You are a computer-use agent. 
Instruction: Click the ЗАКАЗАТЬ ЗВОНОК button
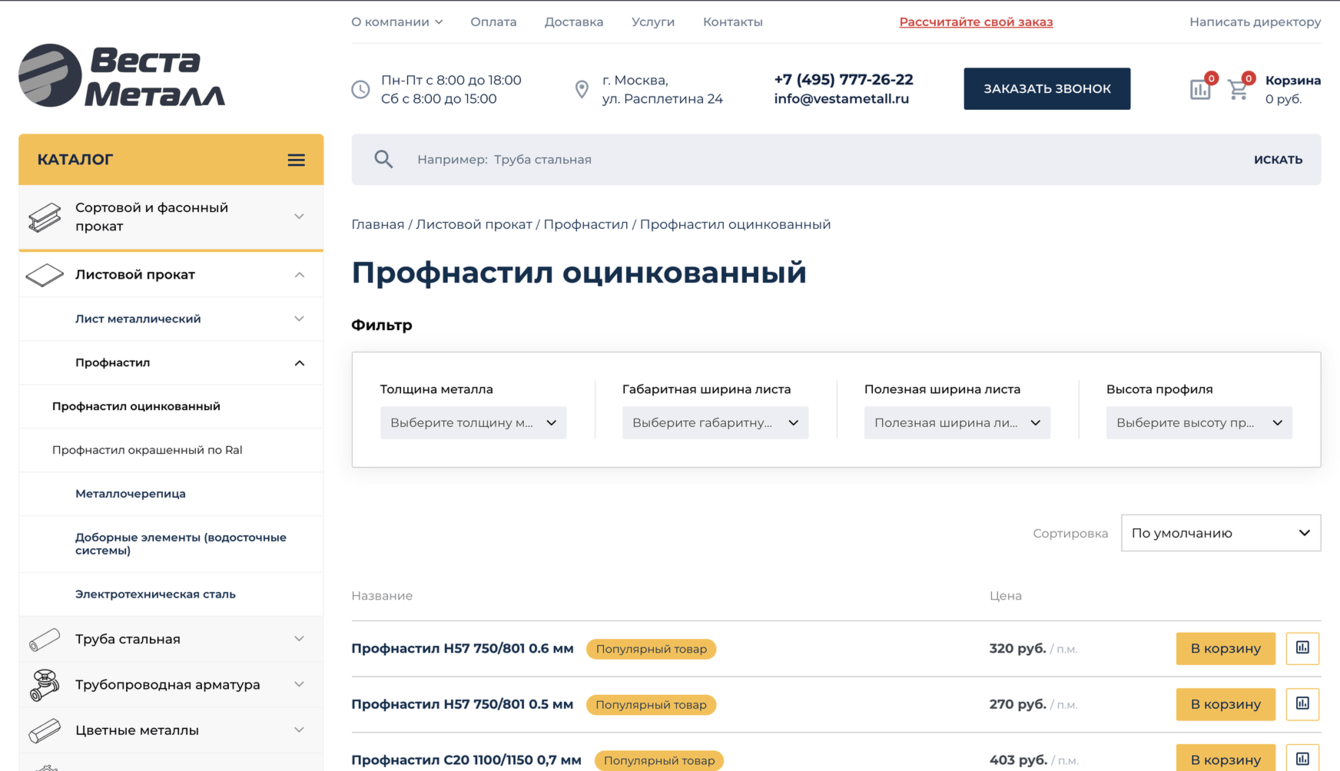pos(1047,89)
